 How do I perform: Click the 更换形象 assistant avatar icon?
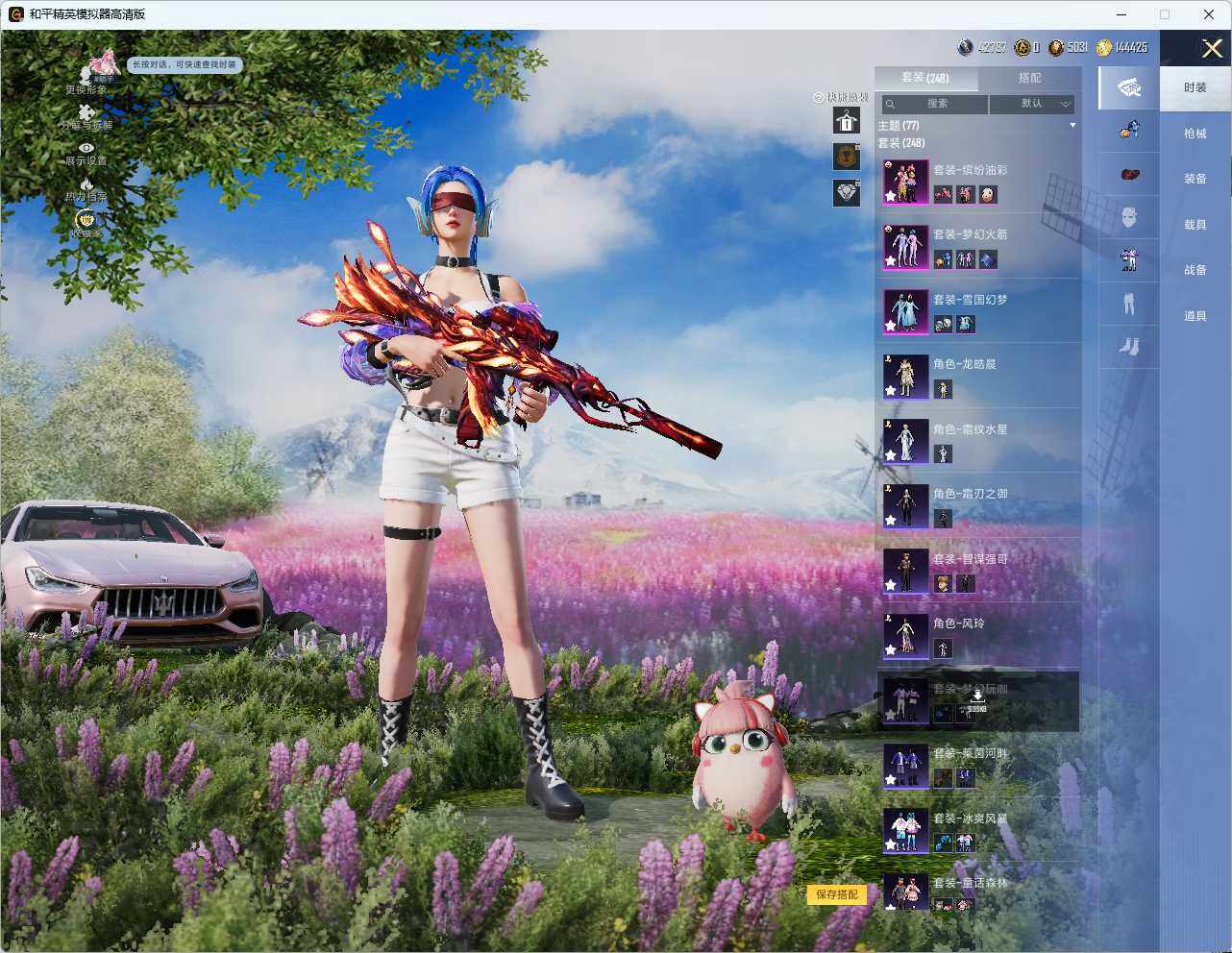(x=102, y=67)
